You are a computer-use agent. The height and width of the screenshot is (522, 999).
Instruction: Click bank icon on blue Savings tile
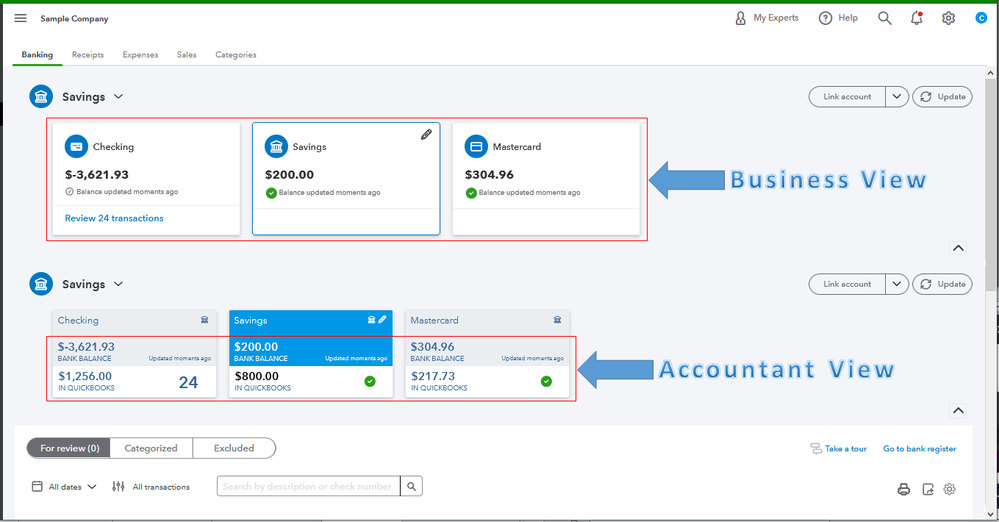pos(371,320)
